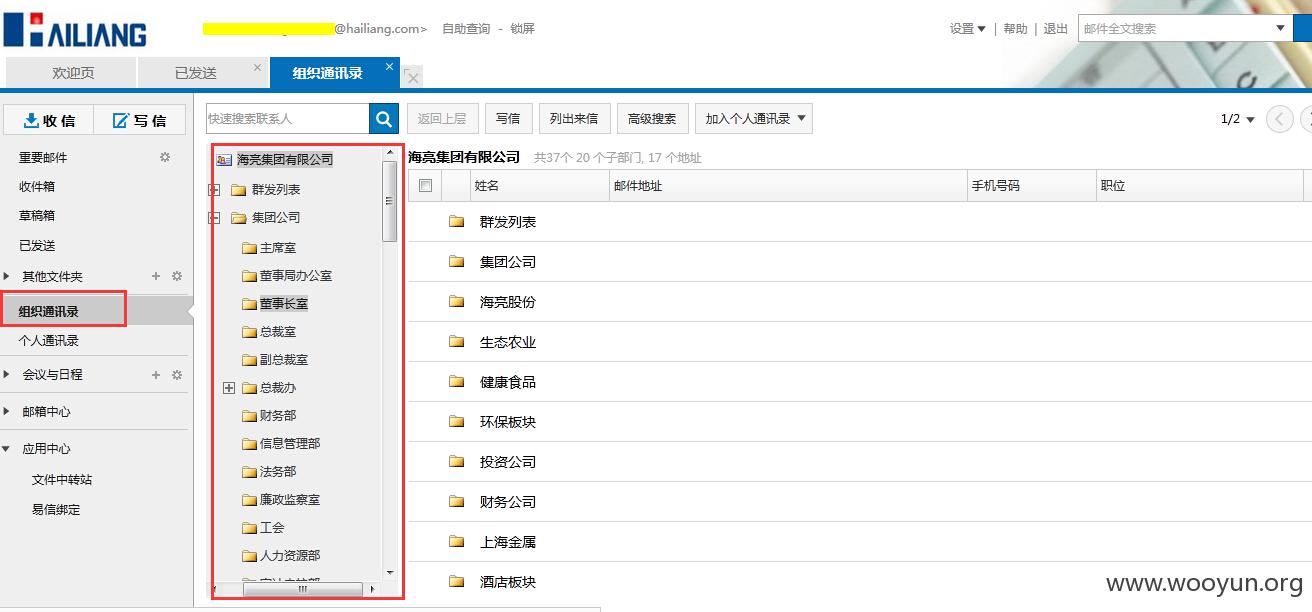Click 收信 button

49,120
